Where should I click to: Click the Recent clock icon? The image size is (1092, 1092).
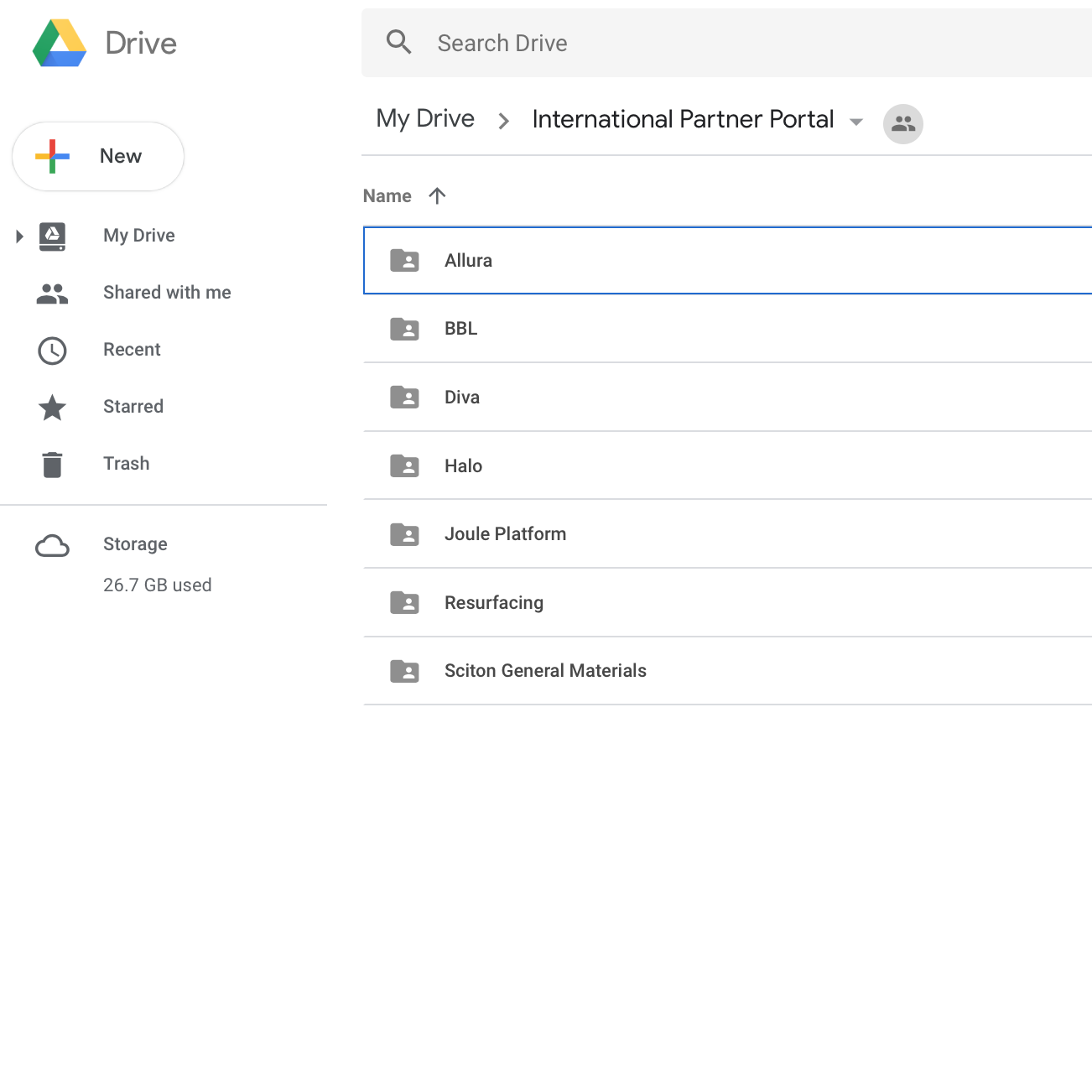pos(52,351)
